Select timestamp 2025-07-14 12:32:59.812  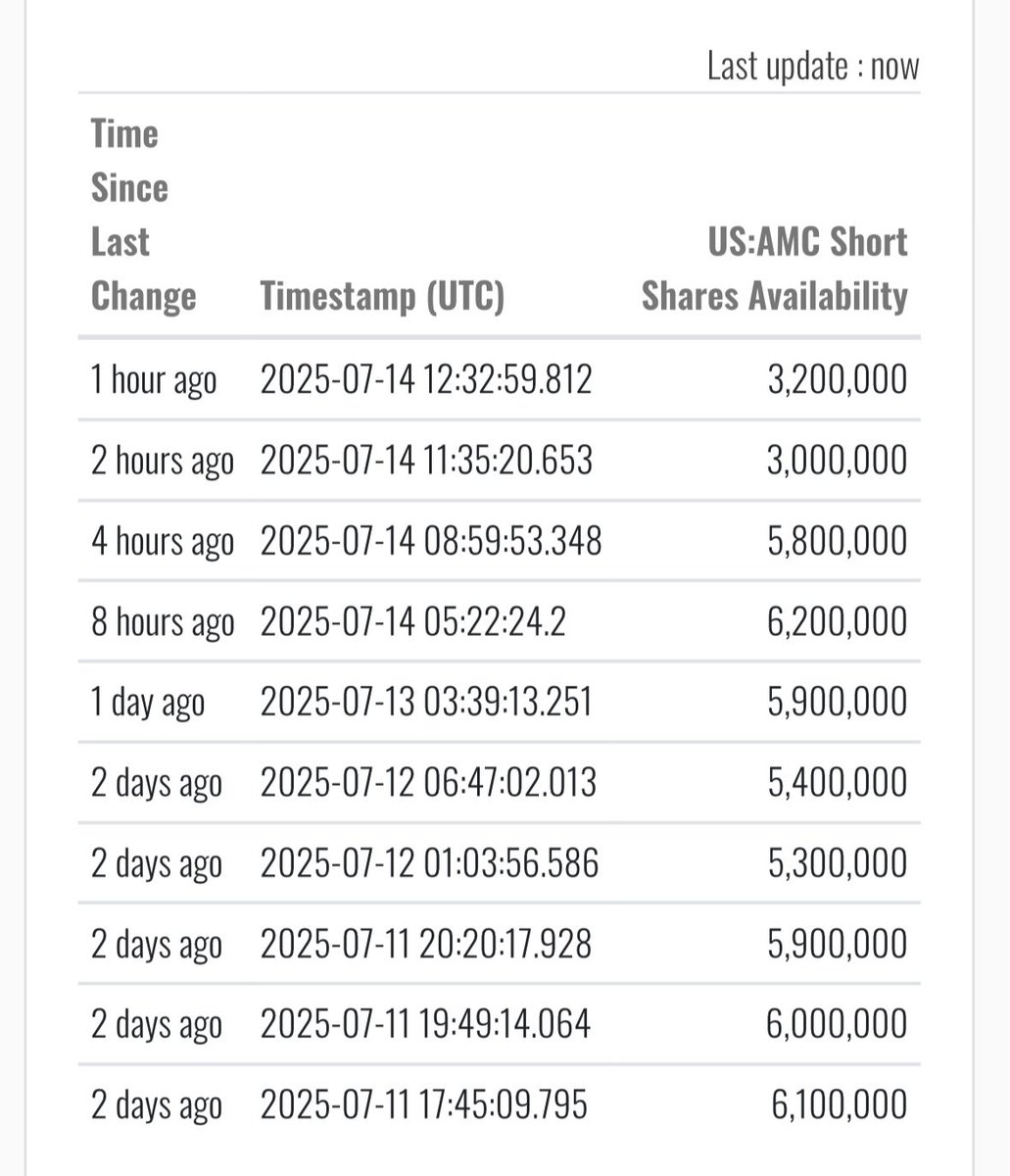point(426,379)
